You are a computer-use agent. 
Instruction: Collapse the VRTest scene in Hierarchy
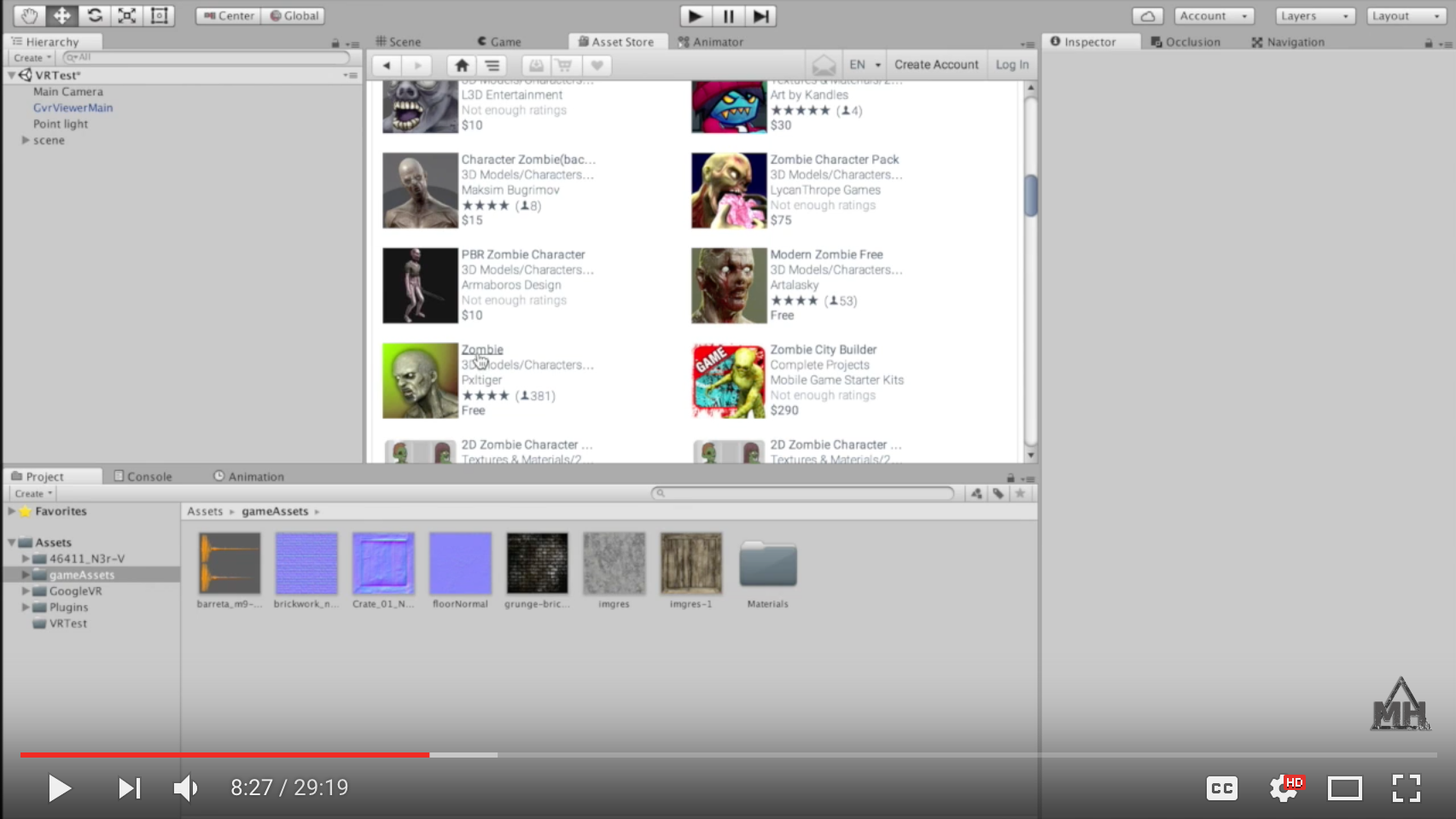pyautogui.click(x=12, y=75)
